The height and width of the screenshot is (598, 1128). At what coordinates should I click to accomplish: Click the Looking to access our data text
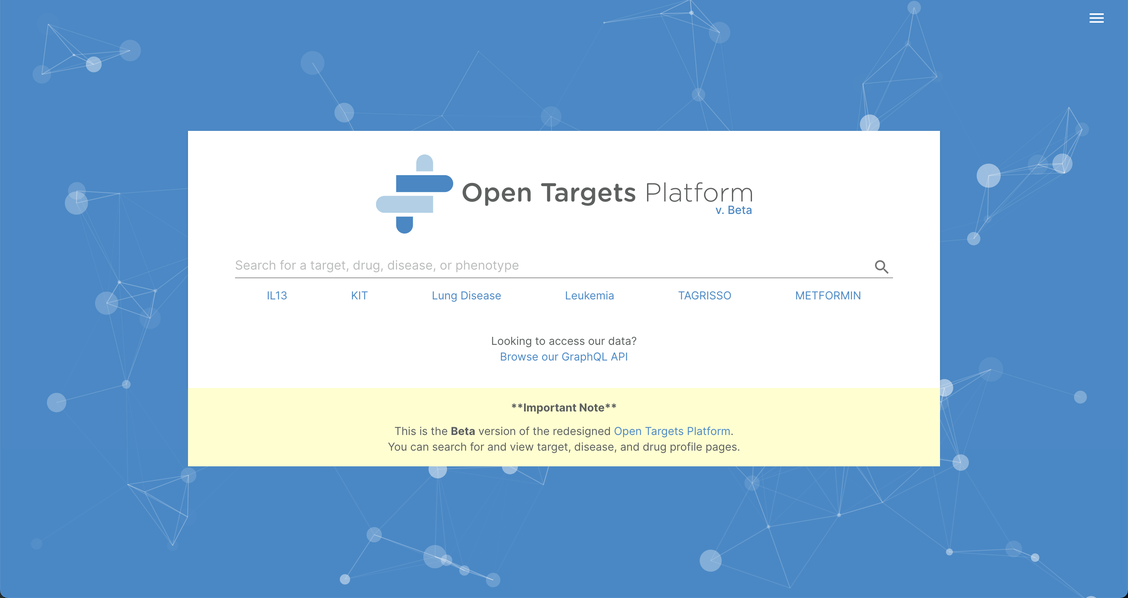pyautogui.click(x=563, y=340)
